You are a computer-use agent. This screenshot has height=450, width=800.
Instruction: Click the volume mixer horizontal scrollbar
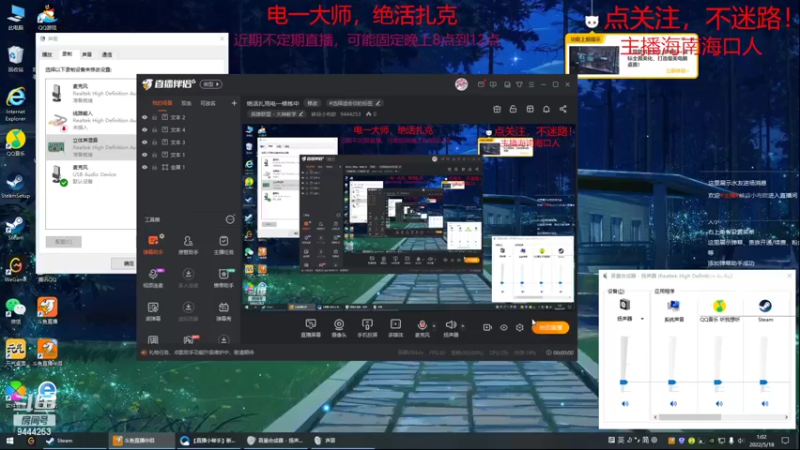(x=690, y=417)
